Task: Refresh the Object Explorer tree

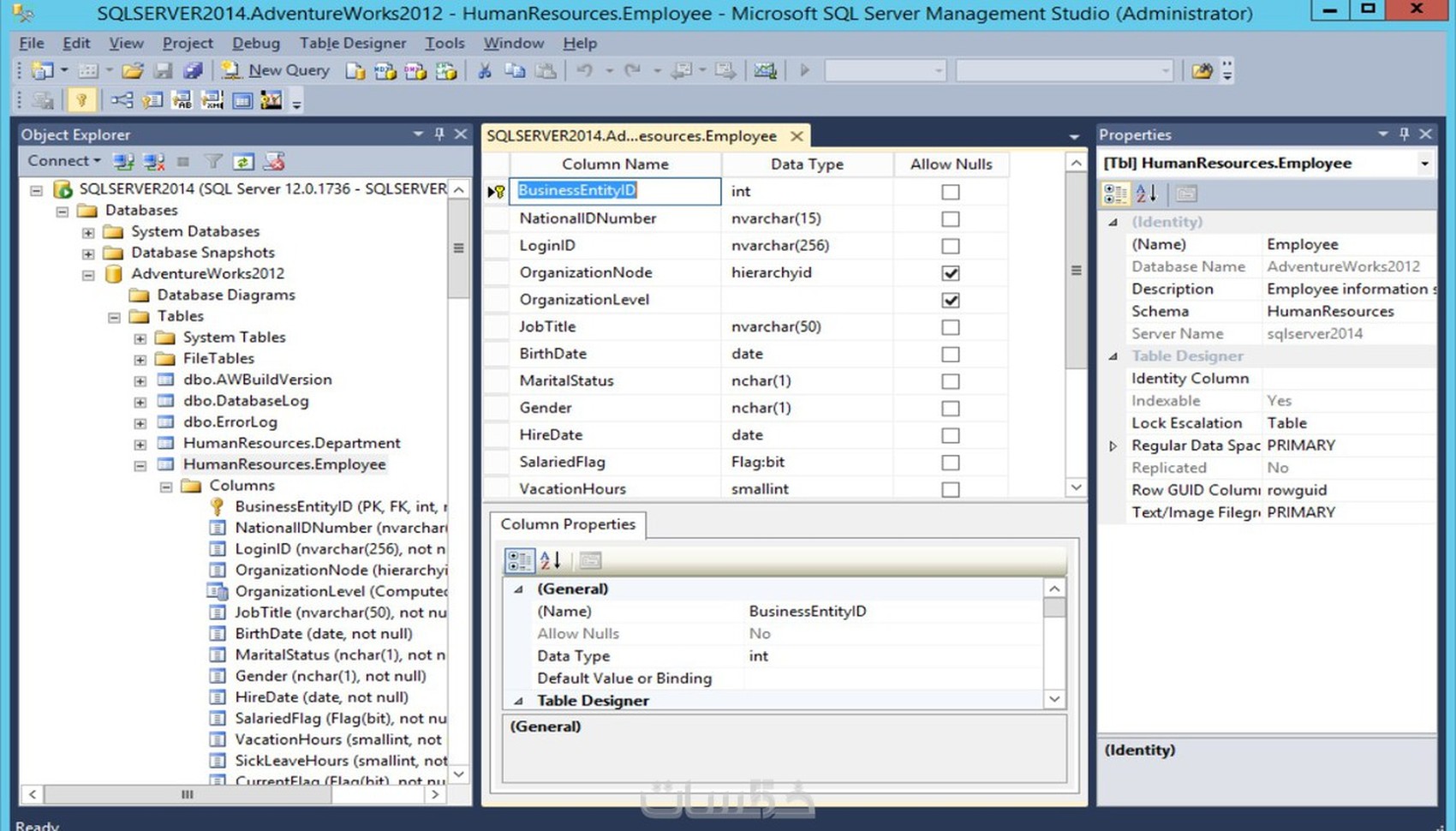Action: [242, 161]
